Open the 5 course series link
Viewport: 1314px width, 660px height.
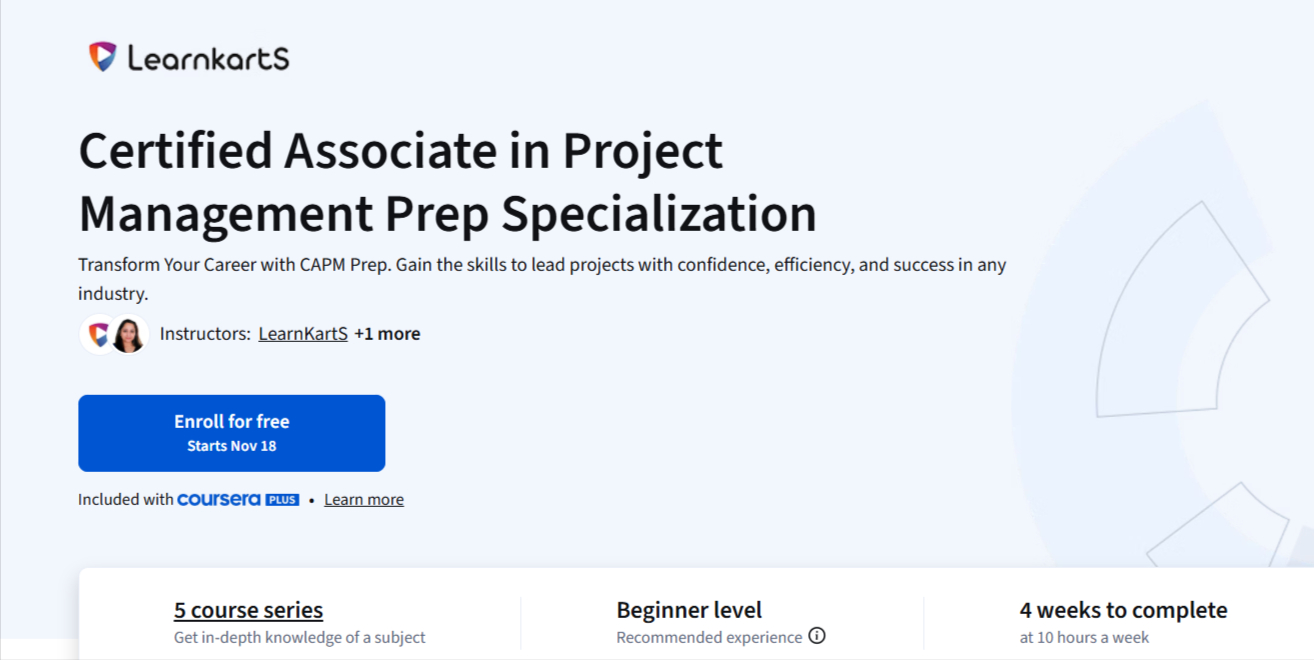tap(248, 610)
